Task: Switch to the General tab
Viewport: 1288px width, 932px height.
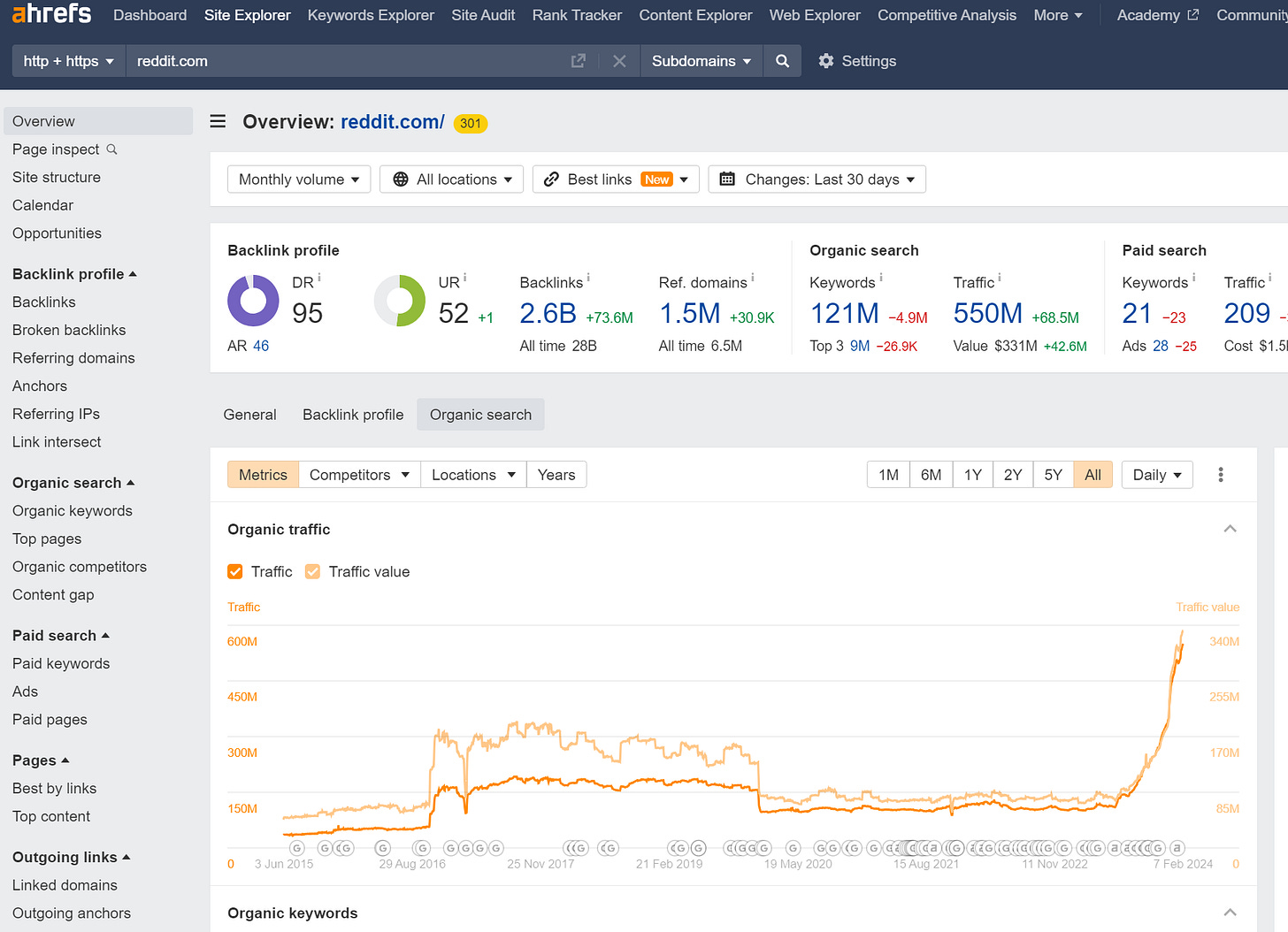Action: click(x=249, y=415)
